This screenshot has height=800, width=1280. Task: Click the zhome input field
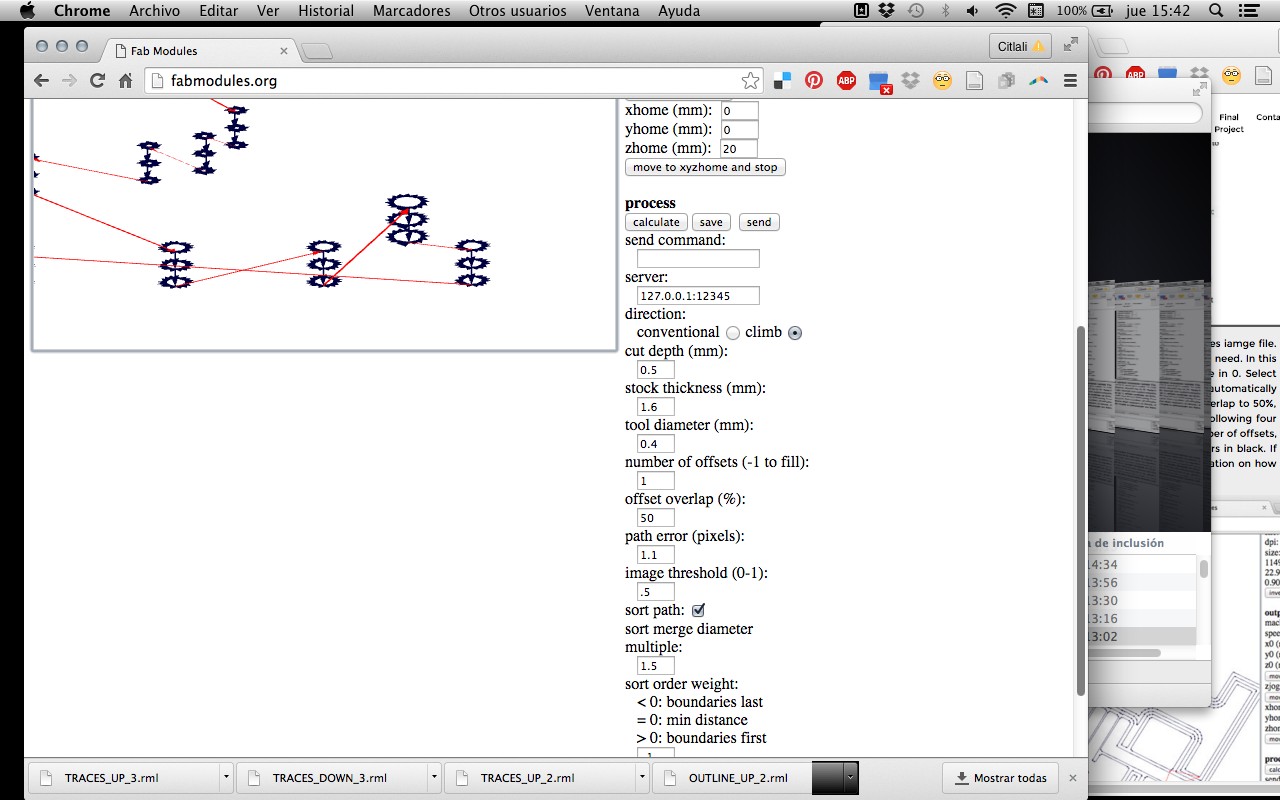click(x=739, y=149)
